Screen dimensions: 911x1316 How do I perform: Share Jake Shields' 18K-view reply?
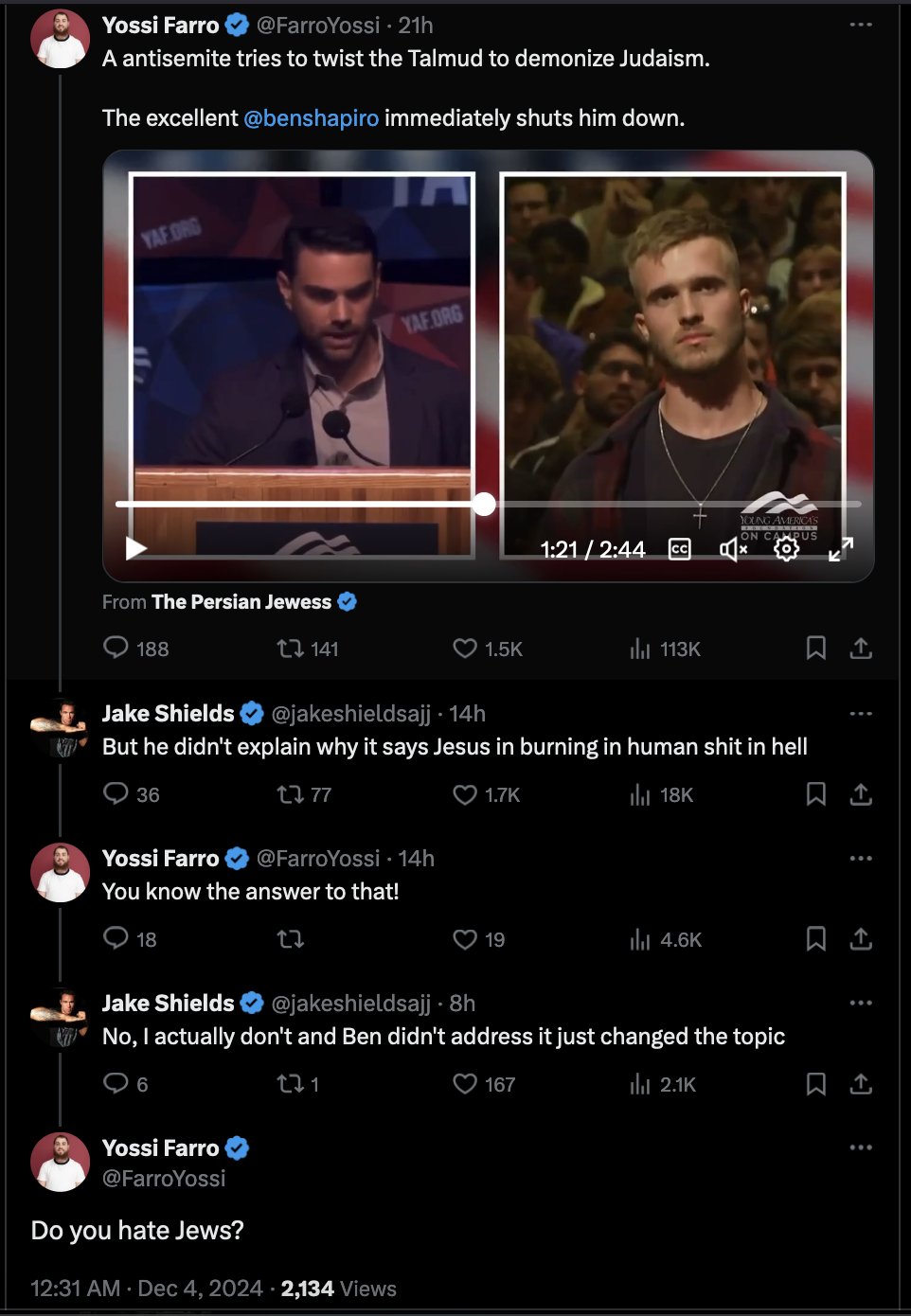click(860, 794)
